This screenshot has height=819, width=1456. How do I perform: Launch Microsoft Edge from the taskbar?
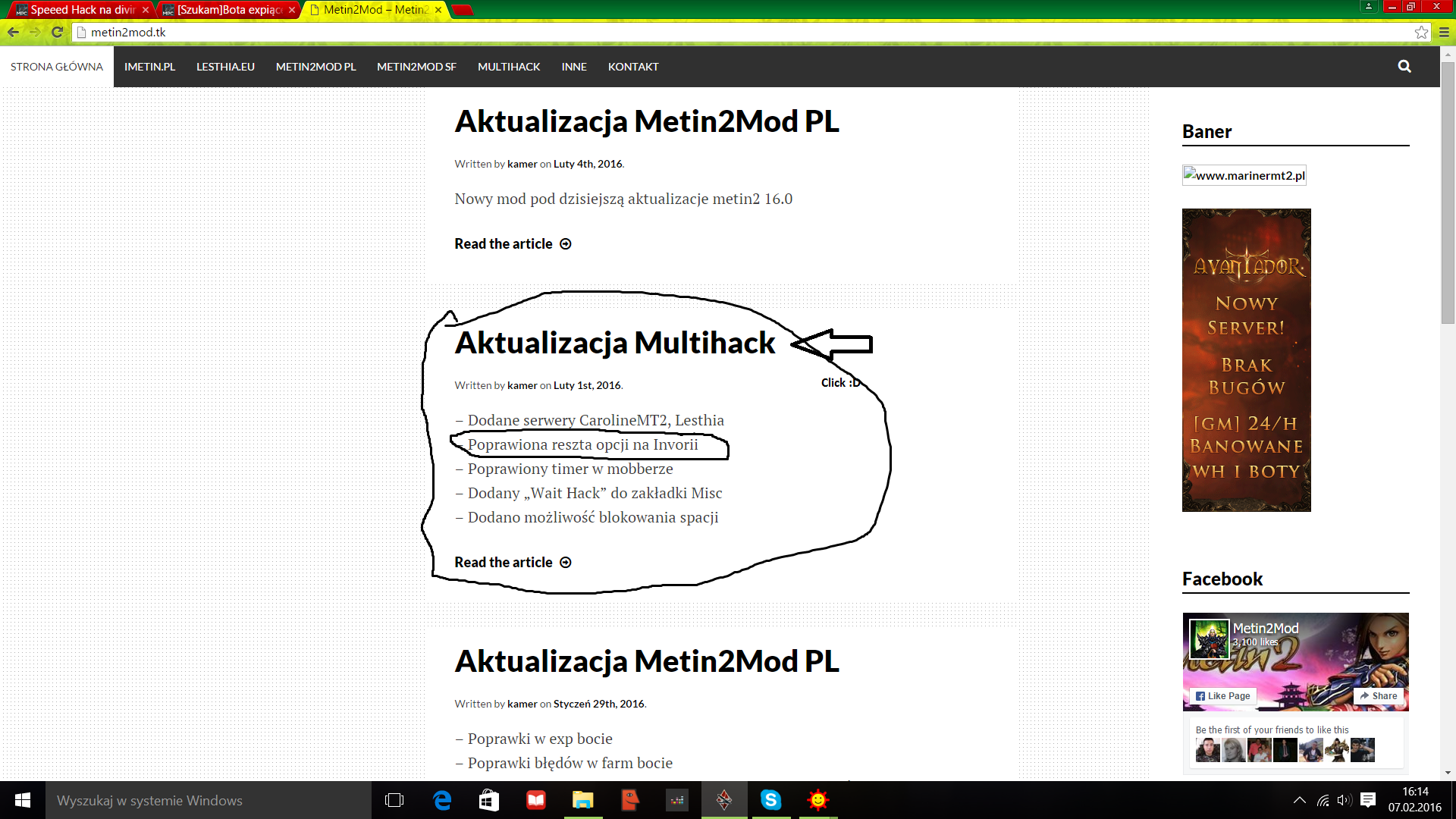click(442, 800)
